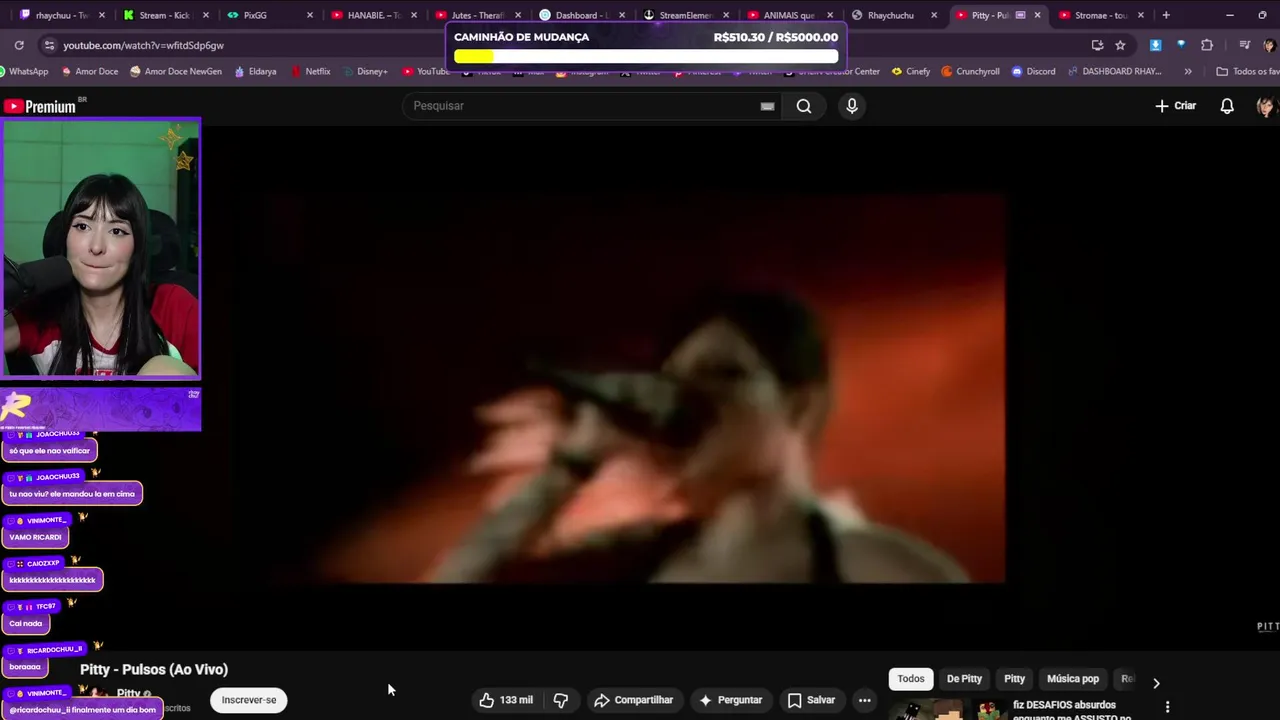Screen dimensions: 1280x720
Task: Open the Eldarya bookmark
Action: pyautogui.click(x=255, y=71)
